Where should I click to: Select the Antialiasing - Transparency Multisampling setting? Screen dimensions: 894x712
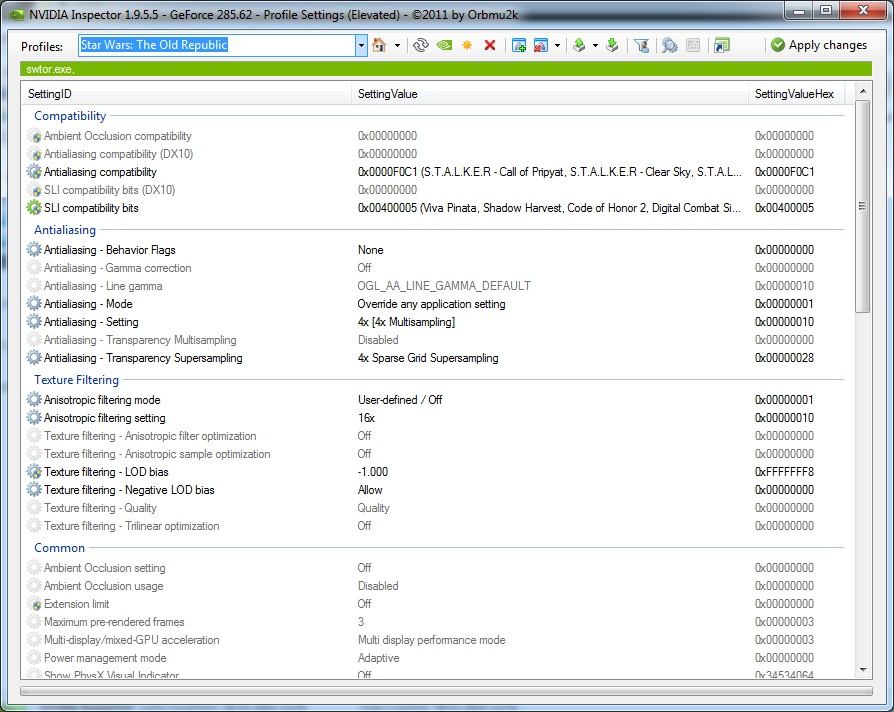click(x=140, y=340)
